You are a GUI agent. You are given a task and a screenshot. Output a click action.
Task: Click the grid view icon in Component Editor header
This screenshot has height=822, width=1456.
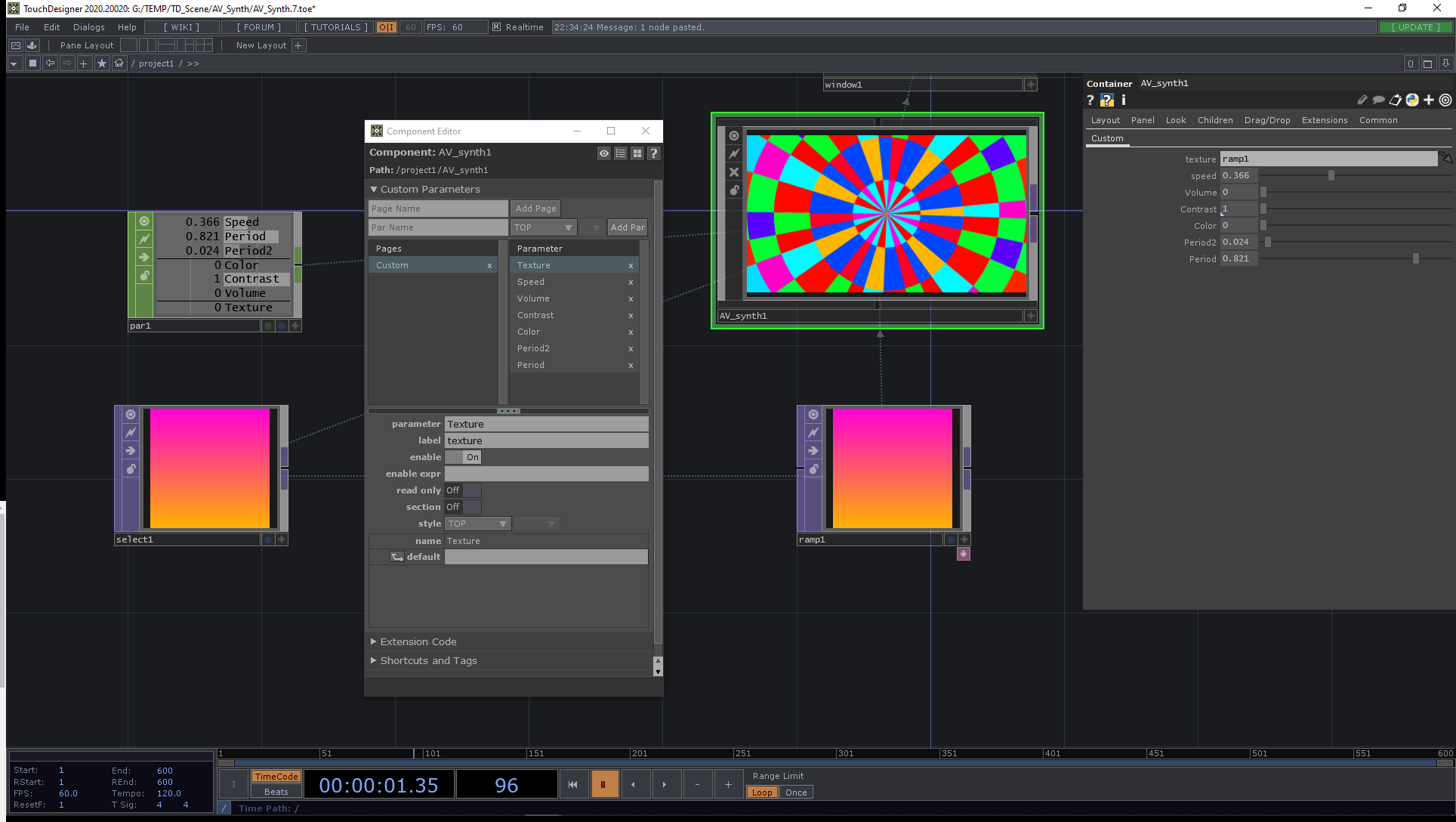(x=637, y=153)
